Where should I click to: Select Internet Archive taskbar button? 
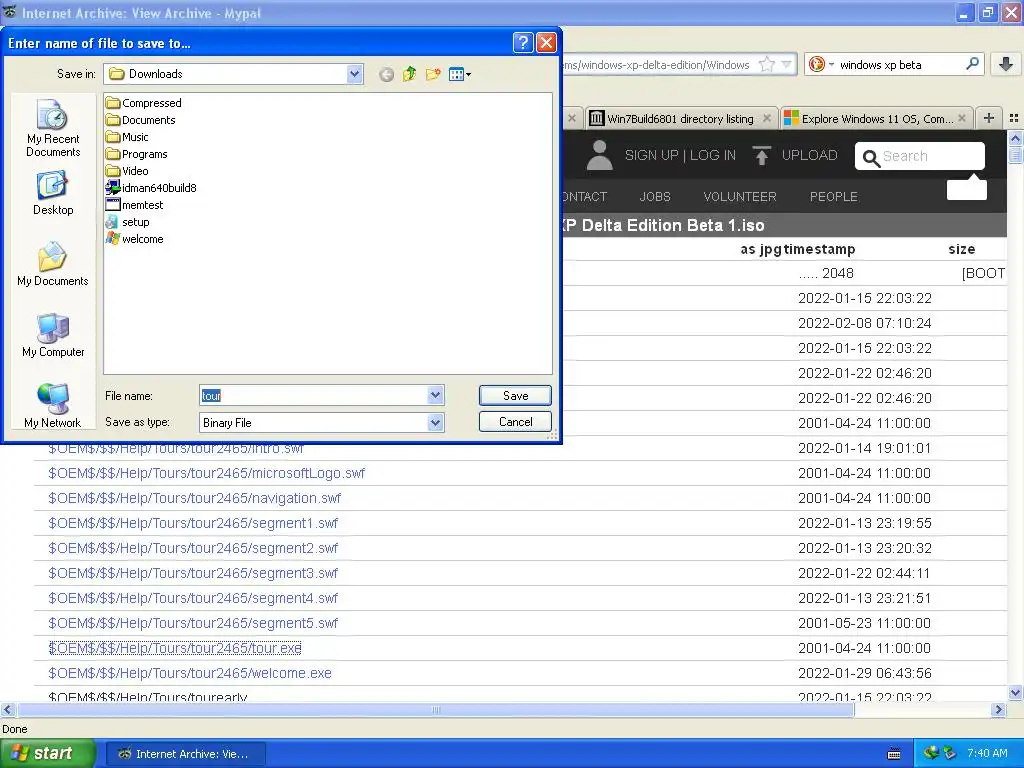184,754
